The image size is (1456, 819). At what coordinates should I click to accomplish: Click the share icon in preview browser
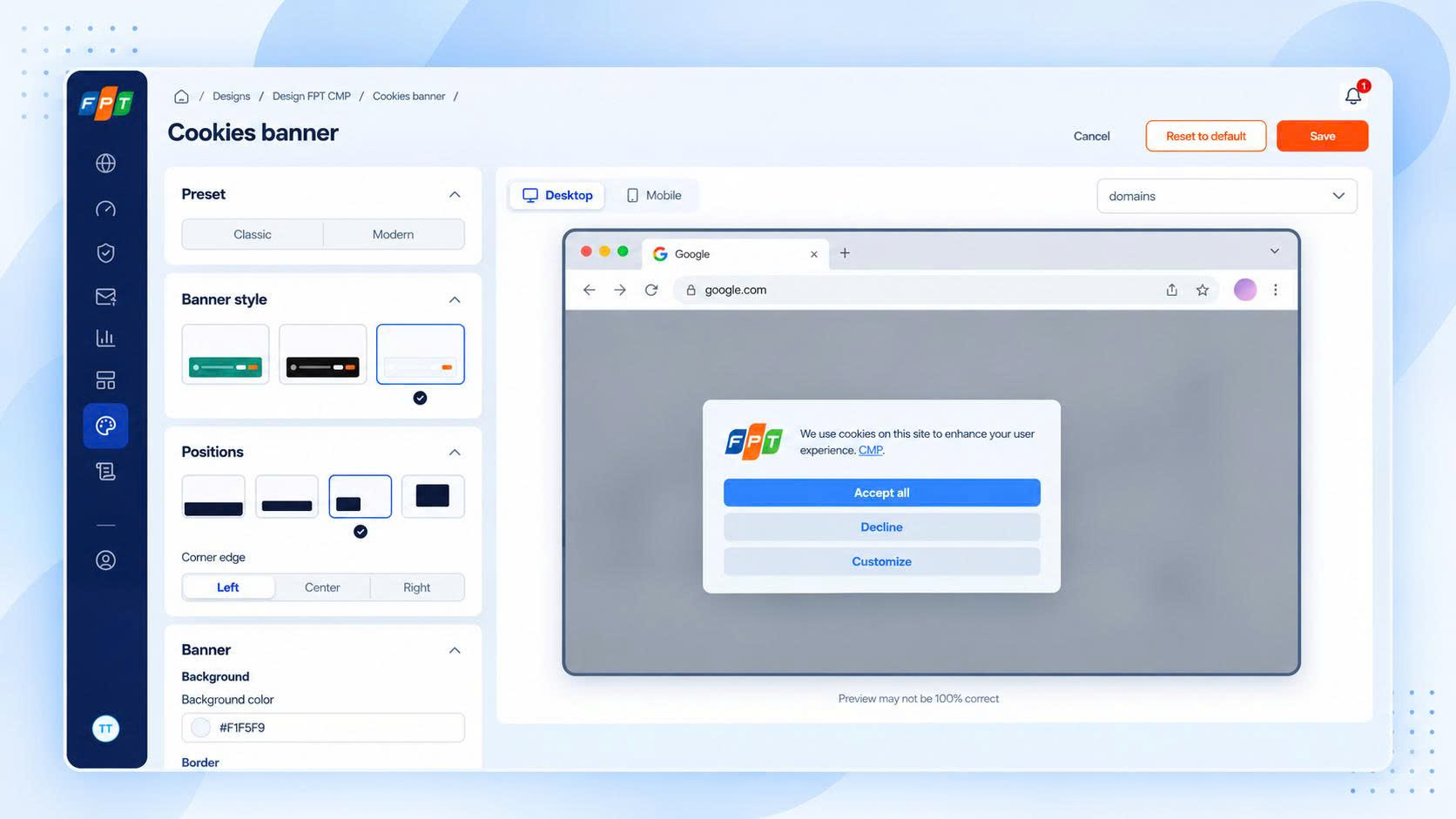(x=1172, y=290)
